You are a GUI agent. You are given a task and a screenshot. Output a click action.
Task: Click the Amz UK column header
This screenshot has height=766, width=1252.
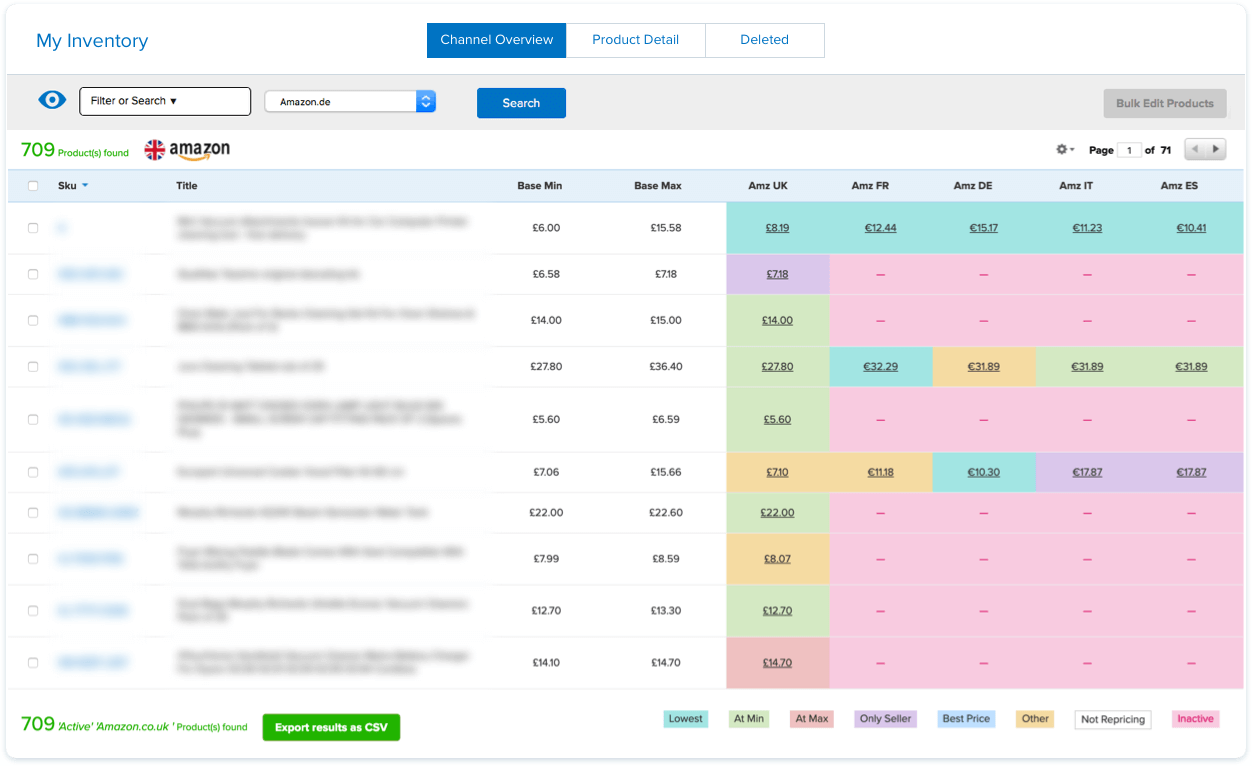(768, 186)
